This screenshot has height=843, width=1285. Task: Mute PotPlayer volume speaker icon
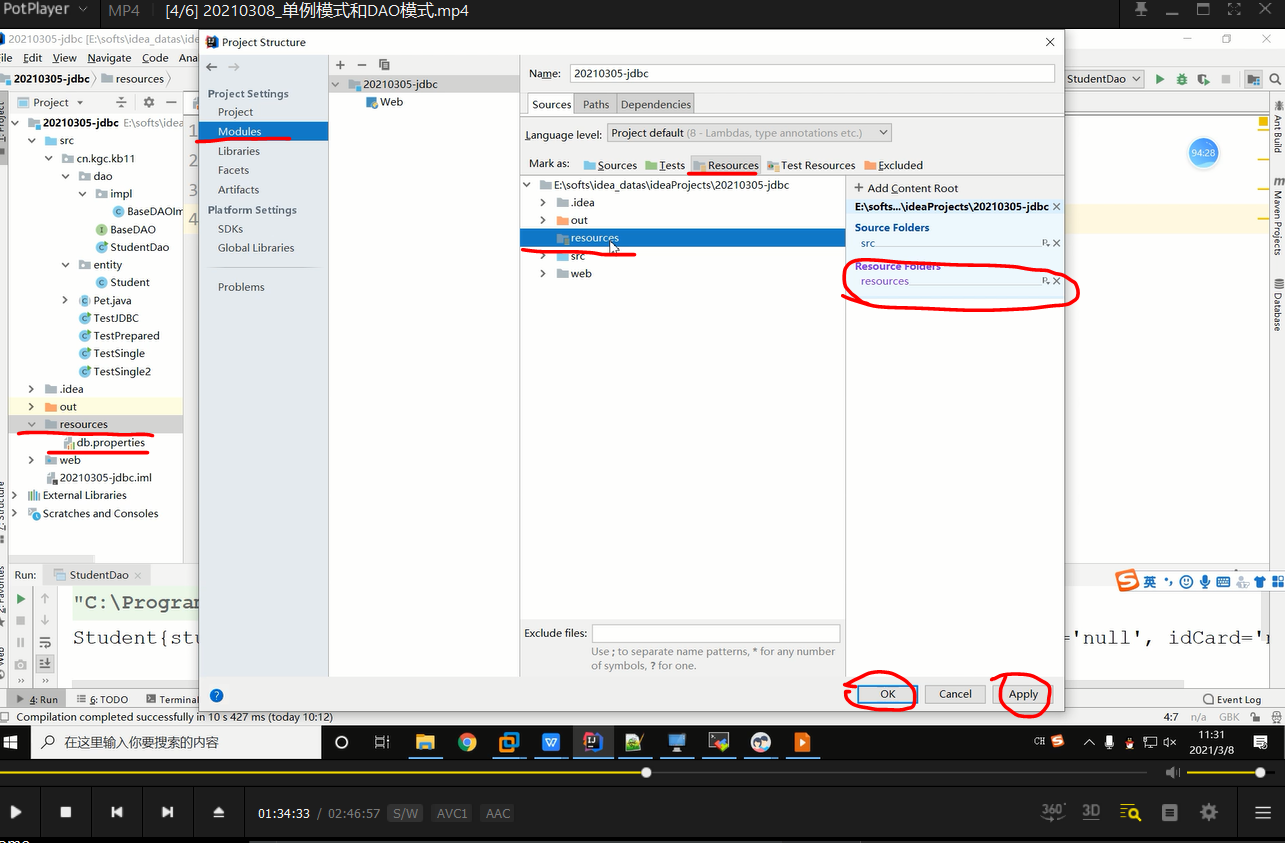click(x=1173, y=772)
